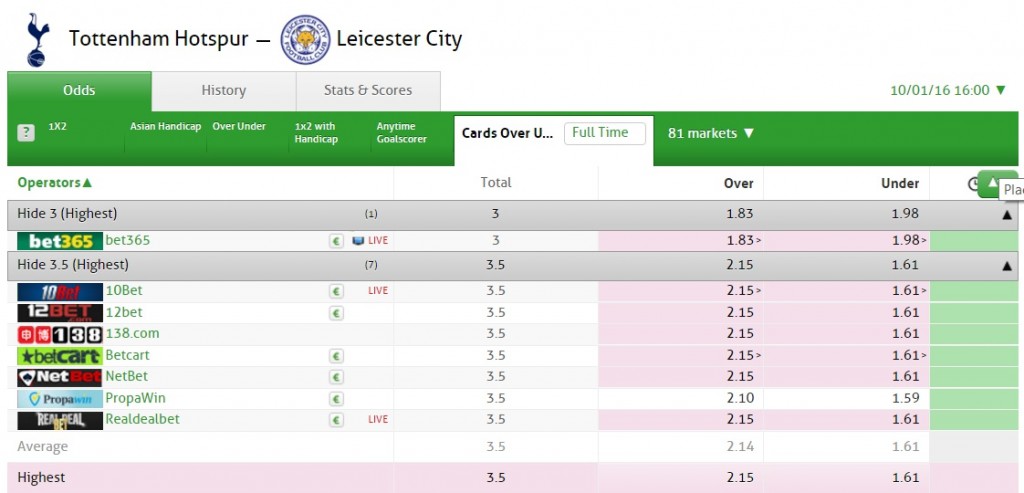Click 10Bet's Over odds 2.15 cell

(x=680, y=291)
